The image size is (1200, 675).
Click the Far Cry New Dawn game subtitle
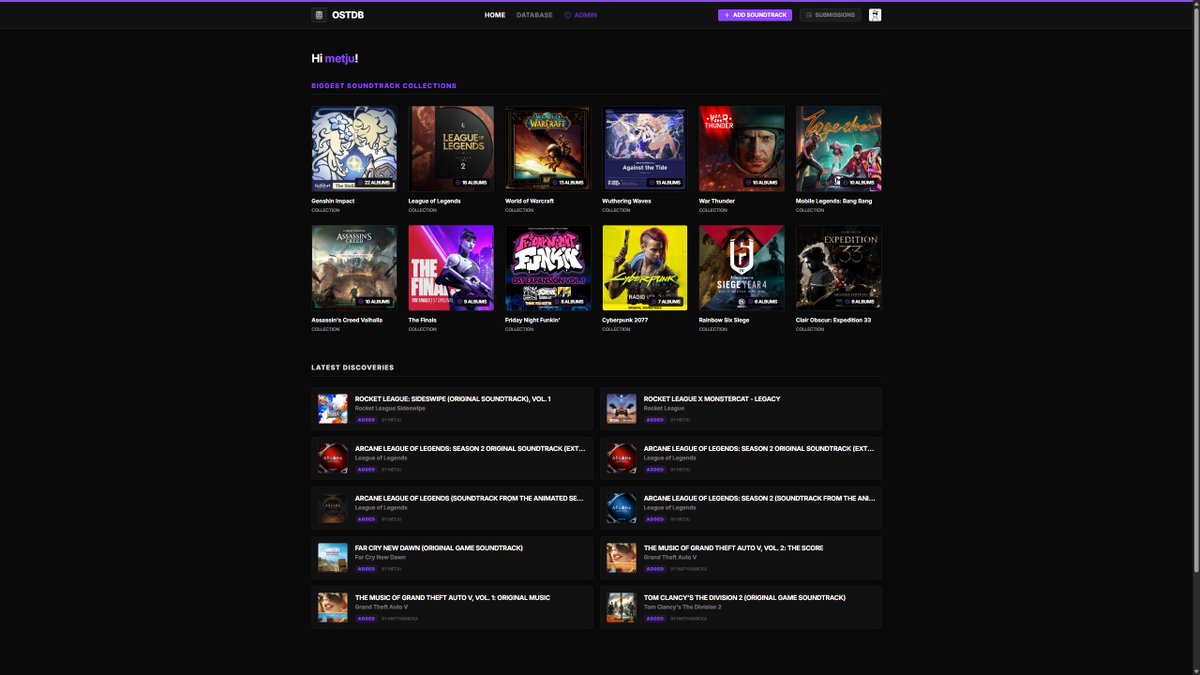[381, 557]
